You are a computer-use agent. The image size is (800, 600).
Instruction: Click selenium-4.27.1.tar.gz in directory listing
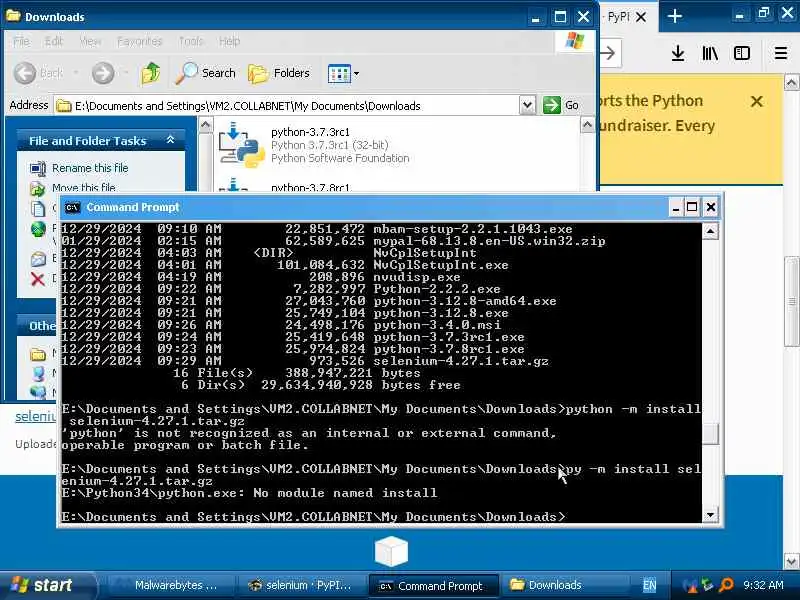coord(461,361)
